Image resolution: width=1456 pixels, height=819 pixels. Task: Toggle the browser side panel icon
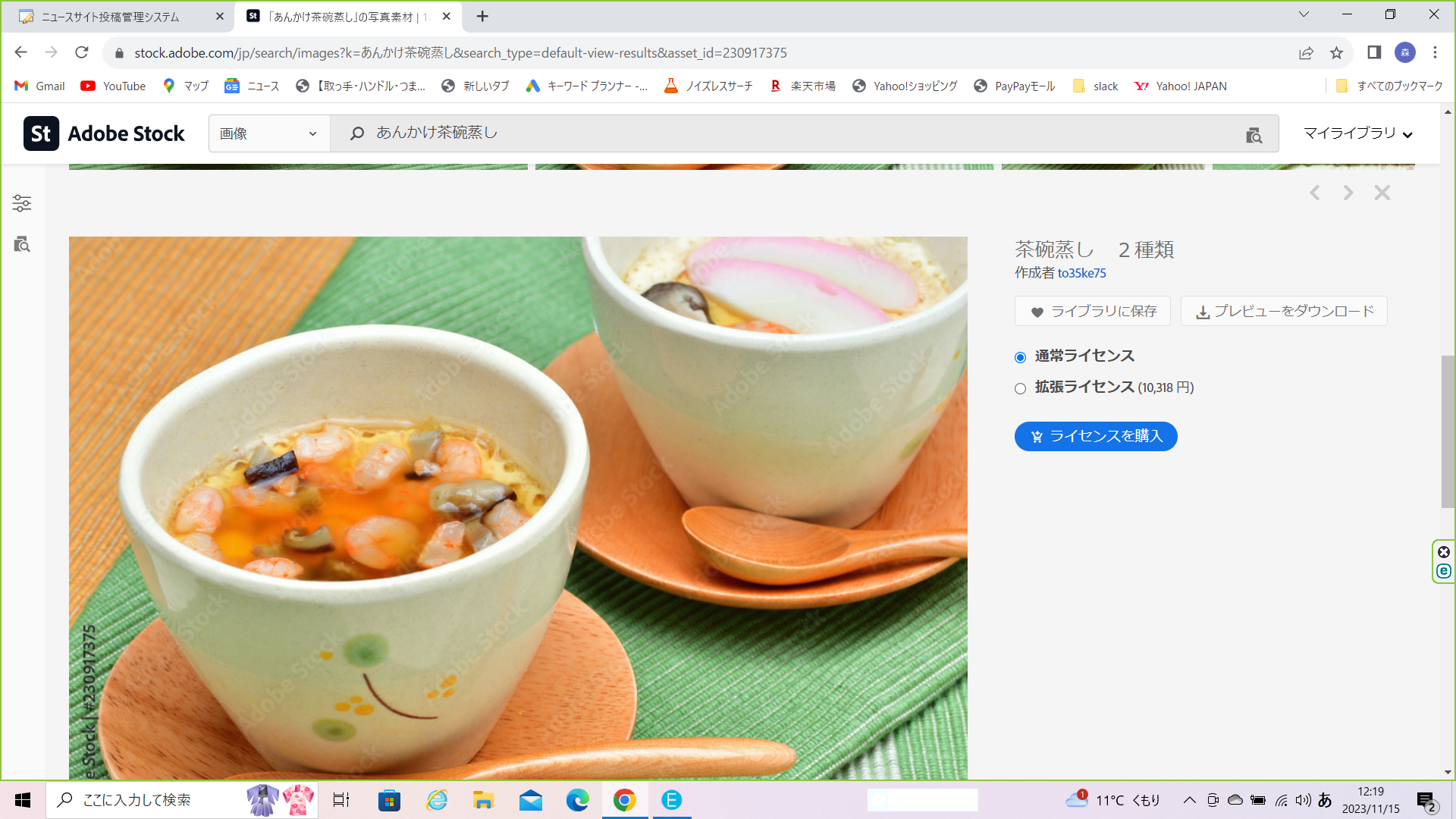click(x=1374, y=52)
